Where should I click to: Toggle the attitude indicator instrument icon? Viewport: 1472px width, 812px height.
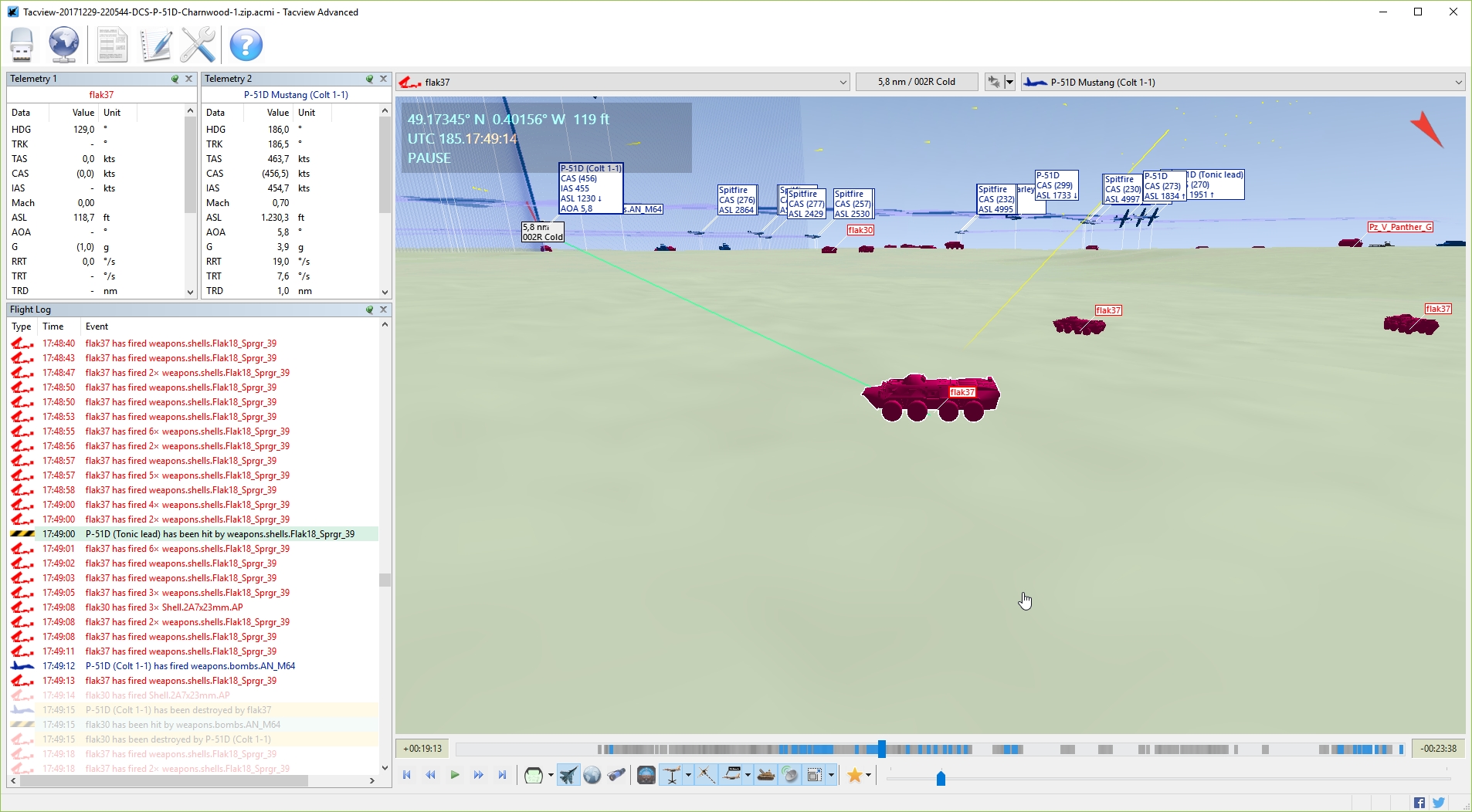coord(646,775)
